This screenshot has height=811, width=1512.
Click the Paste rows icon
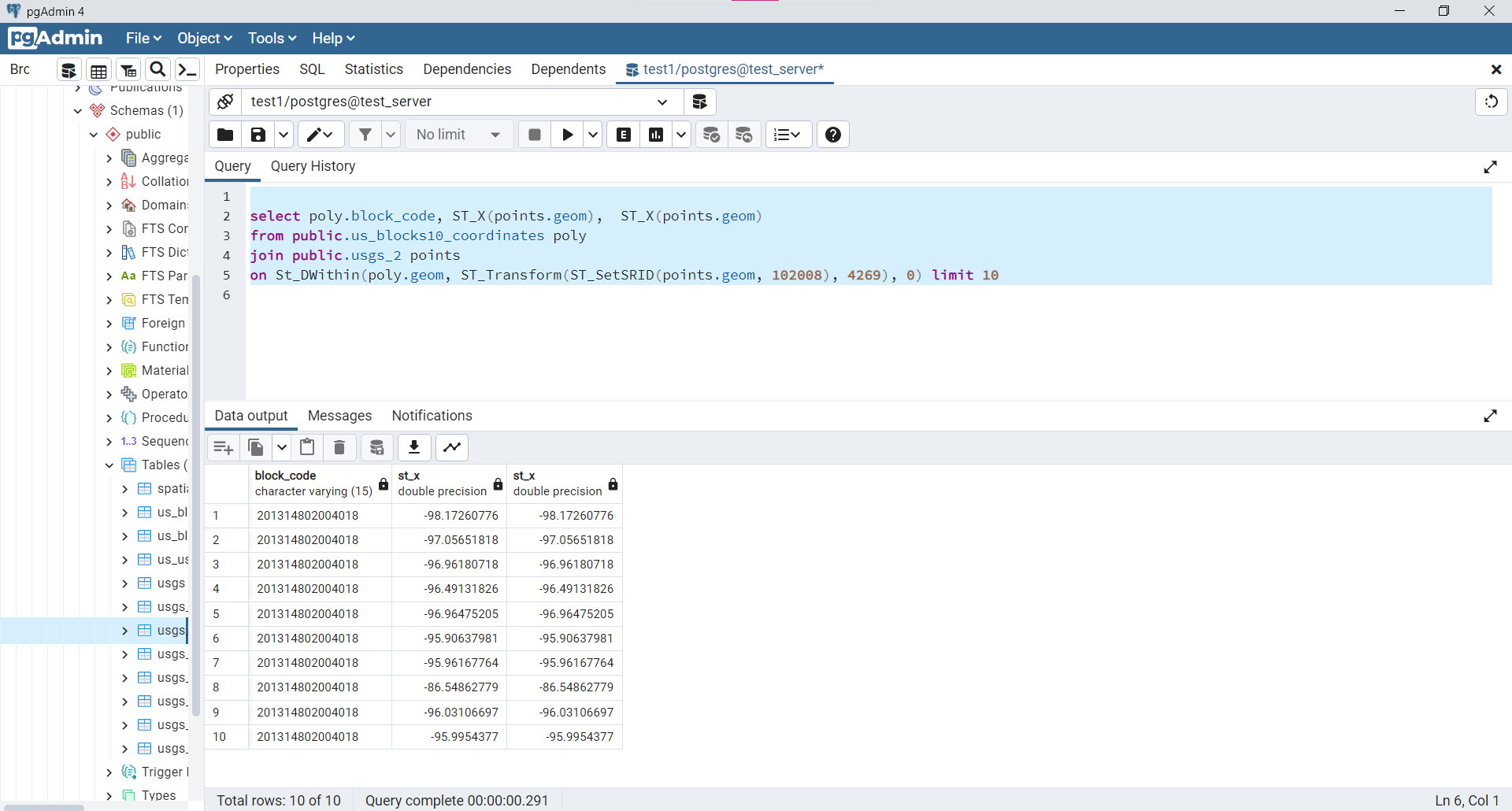click(307, 448)
